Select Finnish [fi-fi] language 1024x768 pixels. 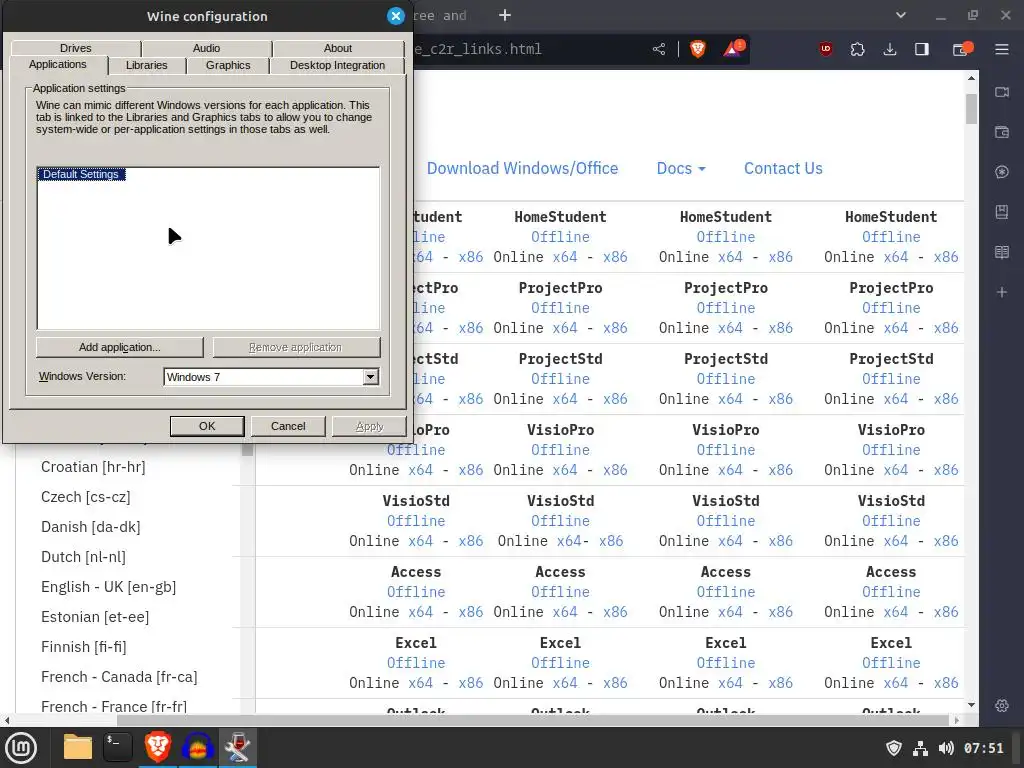[84, 647]
